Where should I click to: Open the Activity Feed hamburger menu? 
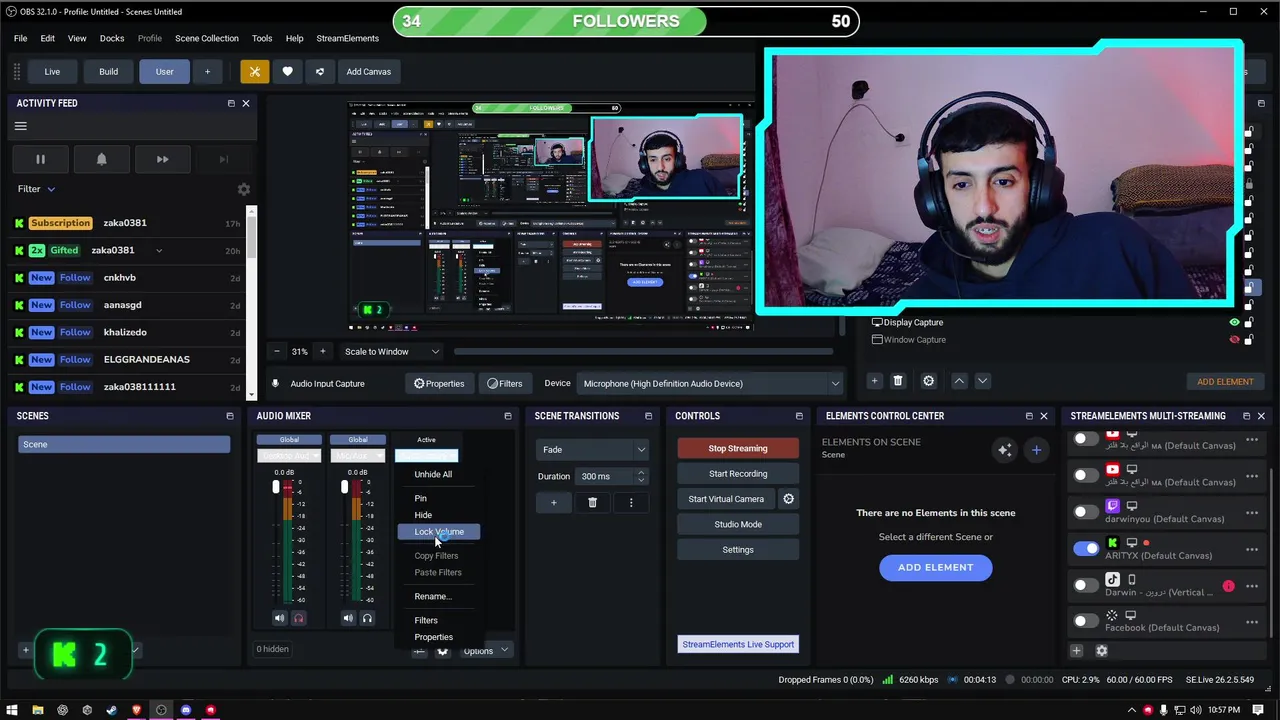(x=20, y=126)
